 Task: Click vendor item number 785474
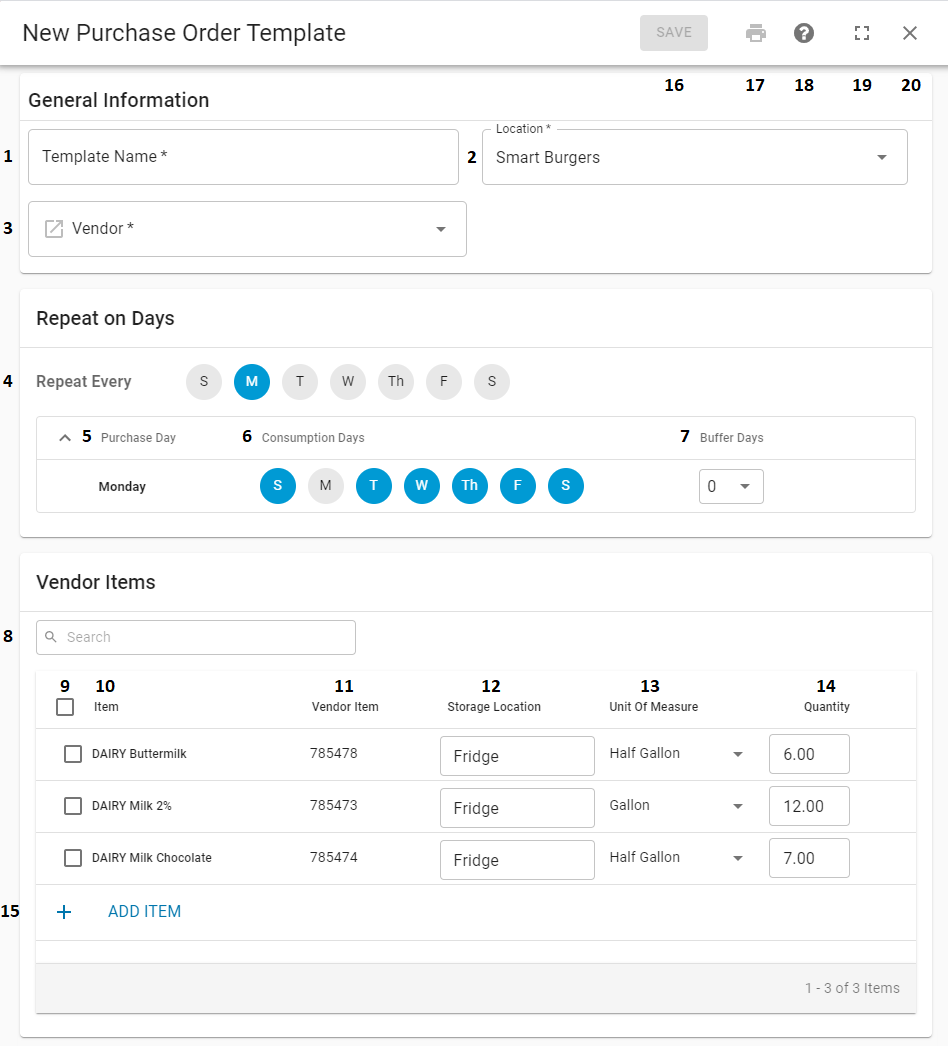click(334, 858)
